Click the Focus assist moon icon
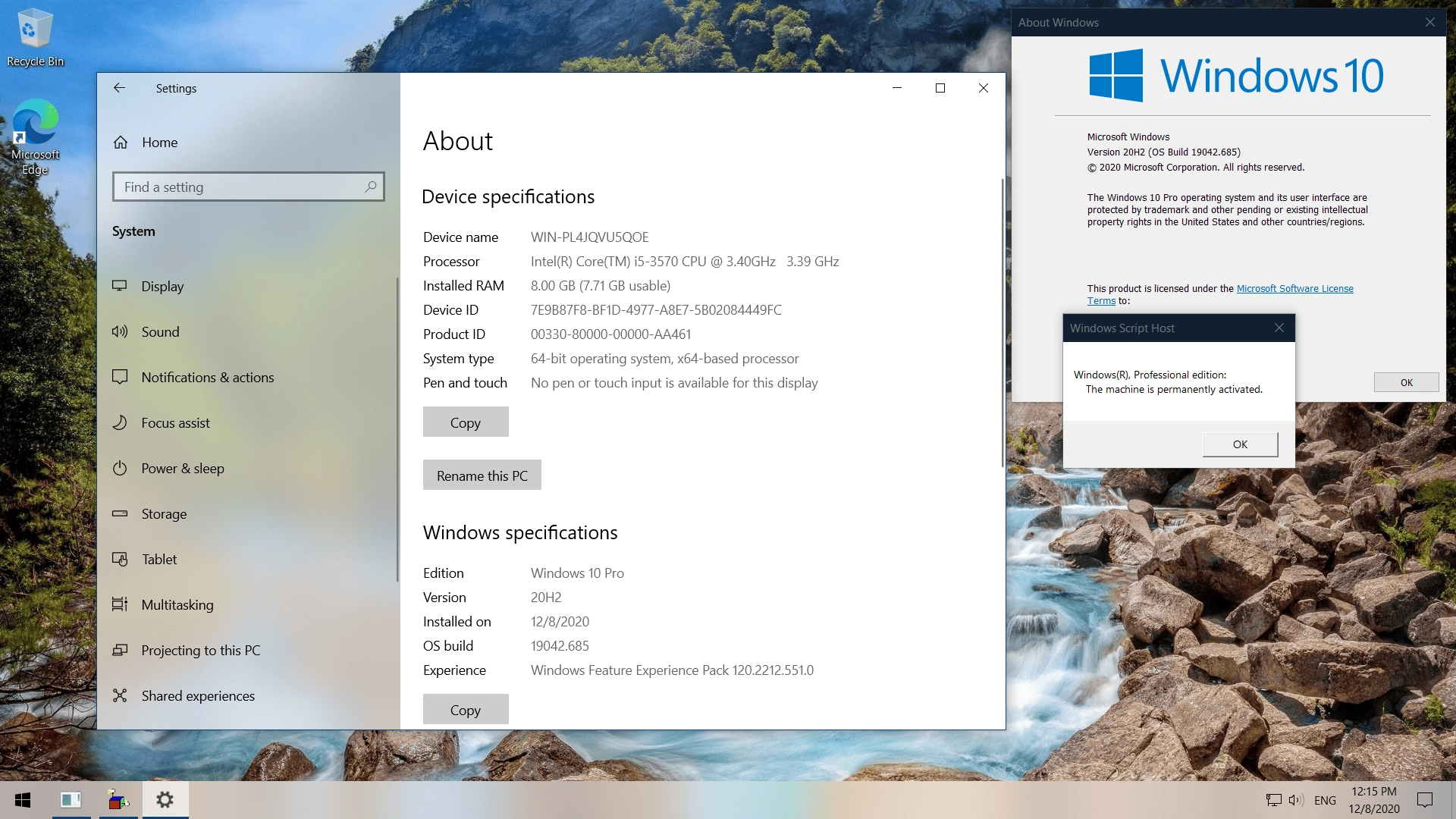Screen dimensions: 1456x819 [120, 422]
